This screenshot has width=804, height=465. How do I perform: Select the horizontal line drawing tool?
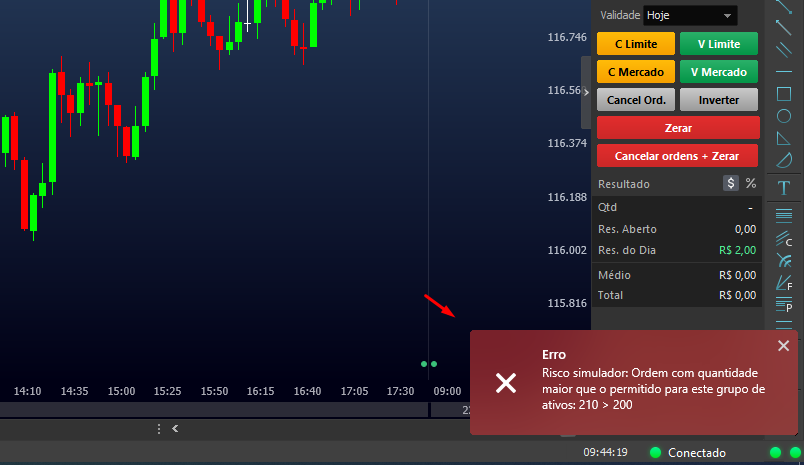pyautogui.click(x=783, y=71)
